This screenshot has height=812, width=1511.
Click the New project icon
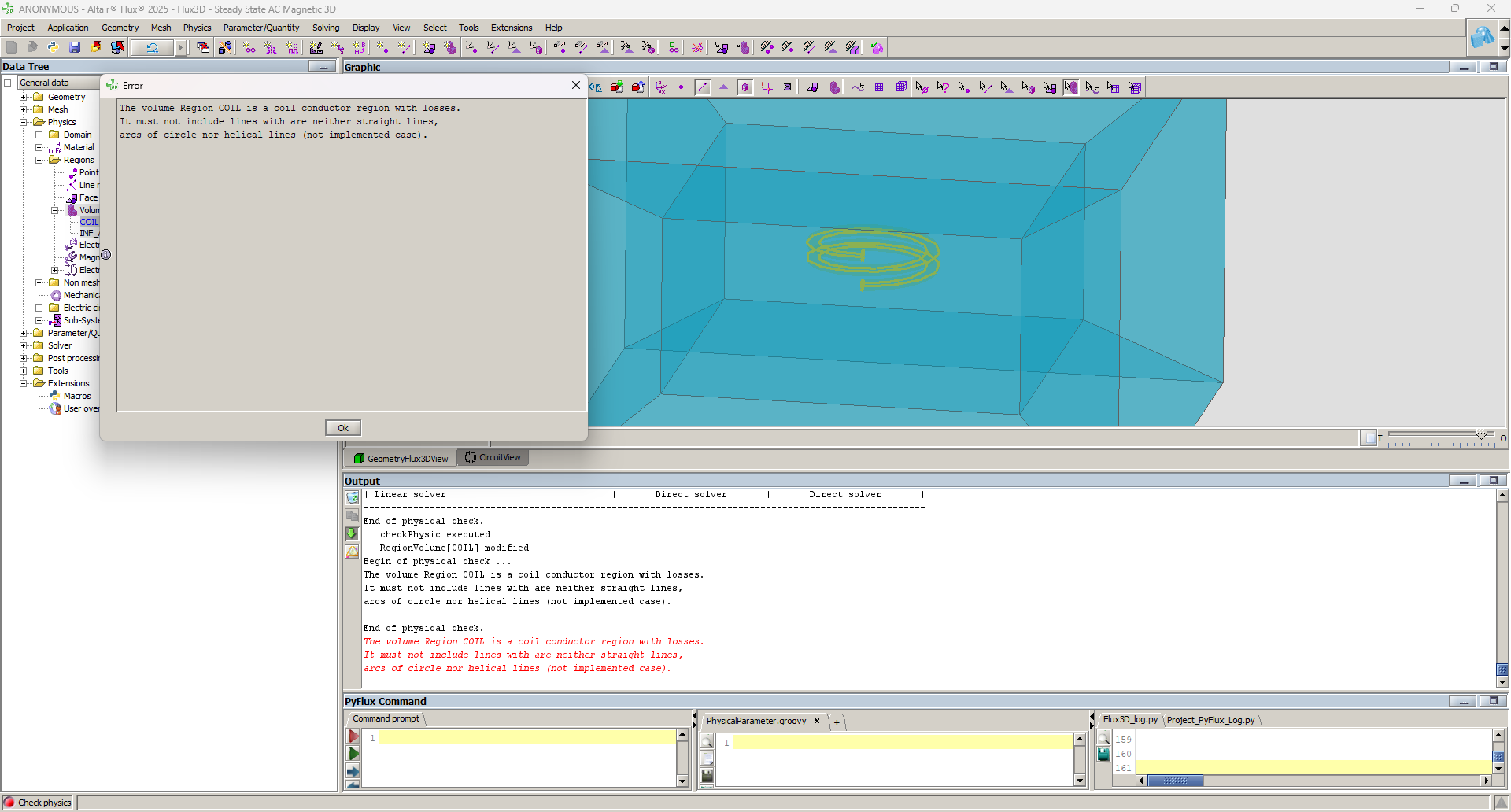[x=11, y=47]
